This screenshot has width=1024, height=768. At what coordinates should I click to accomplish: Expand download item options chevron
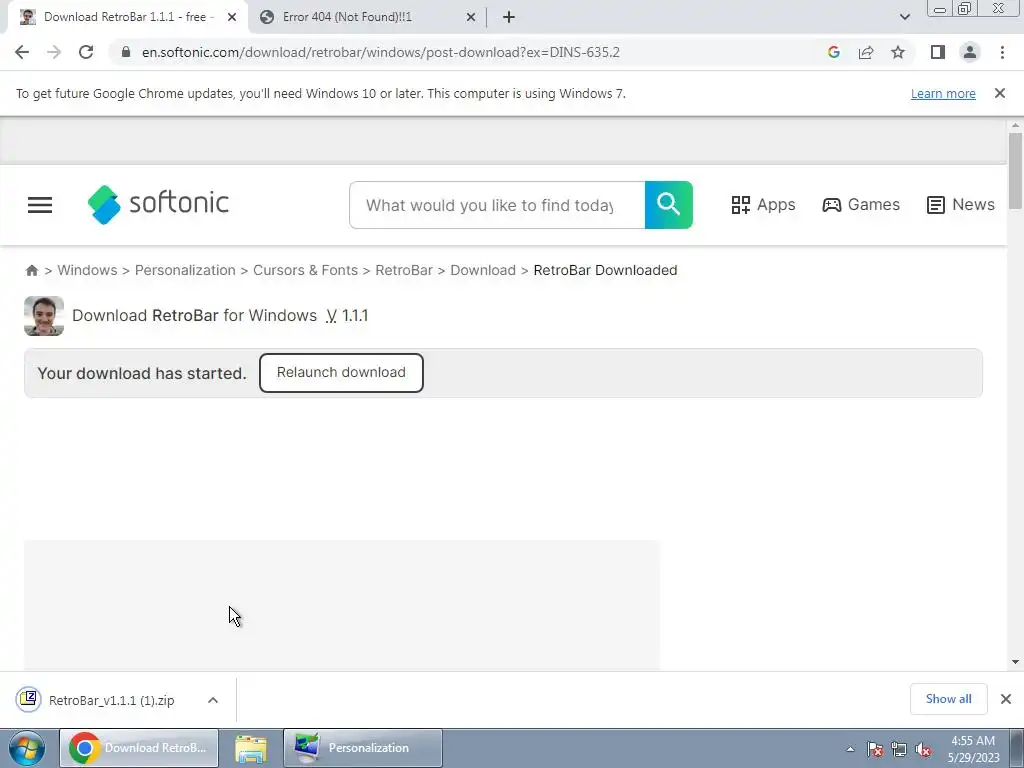(x=213, y=700)
